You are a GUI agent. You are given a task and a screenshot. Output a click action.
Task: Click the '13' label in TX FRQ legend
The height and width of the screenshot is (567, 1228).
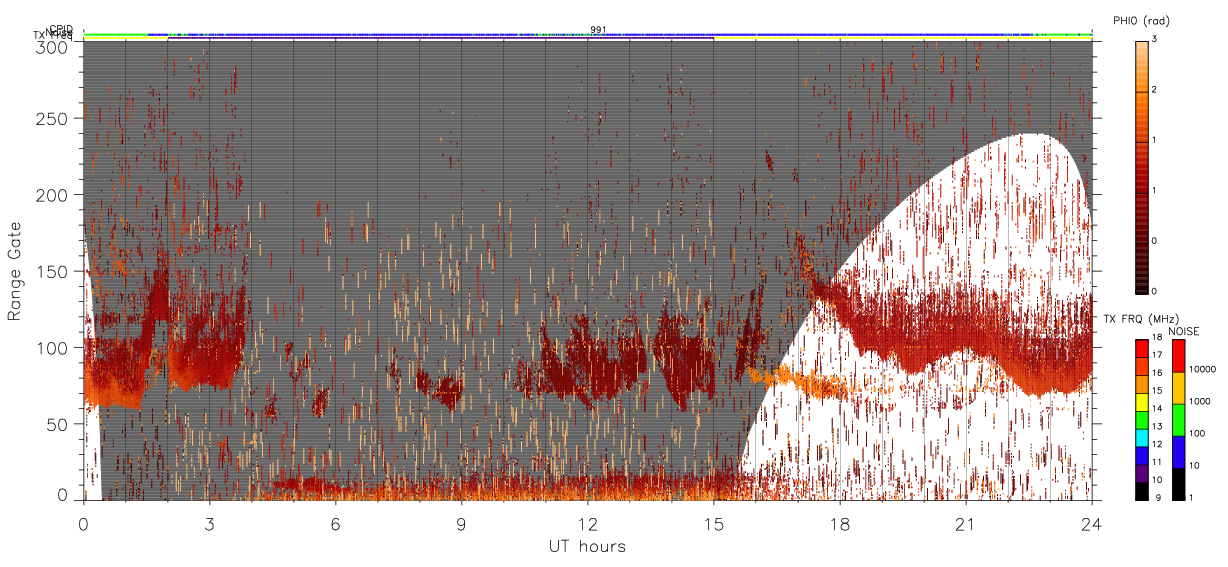coord(1157,426)
